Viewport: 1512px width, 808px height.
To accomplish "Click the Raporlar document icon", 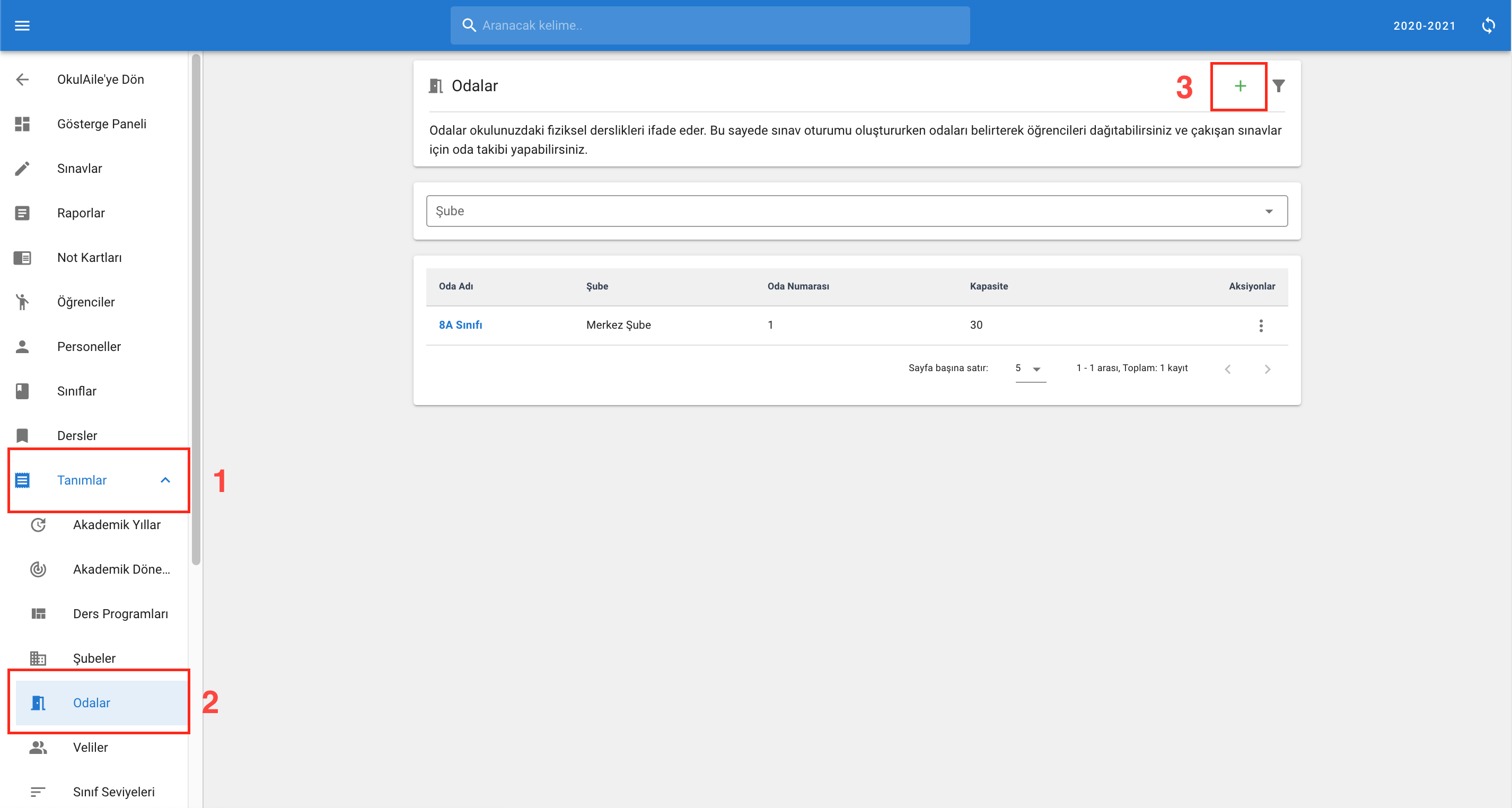I will click(x=22, y=213).
